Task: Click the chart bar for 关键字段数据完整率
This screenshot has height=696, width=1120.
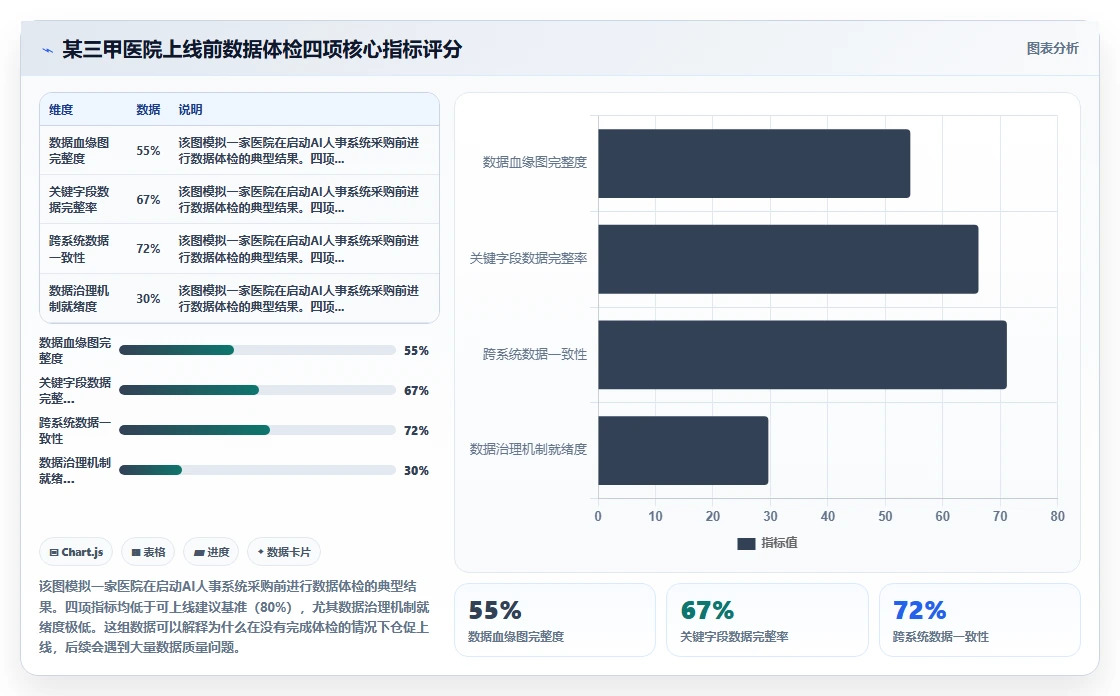Action: tap(789, 259)
